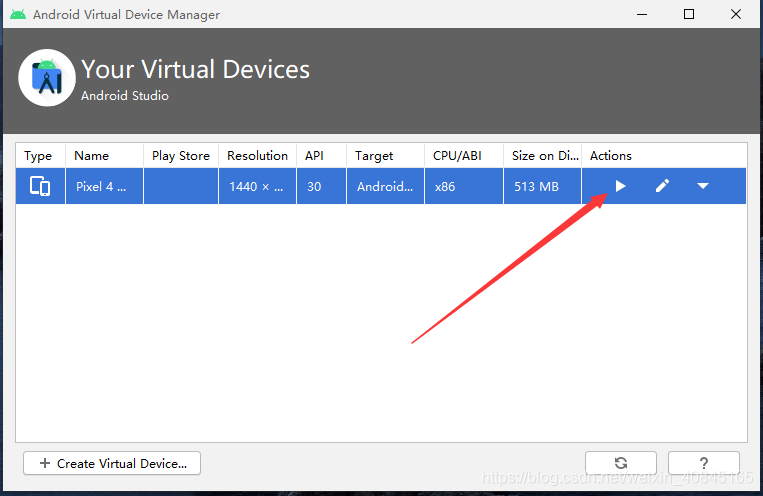Select the phone device type icon
Screen dimensions: 763x496
coord(40,186)
